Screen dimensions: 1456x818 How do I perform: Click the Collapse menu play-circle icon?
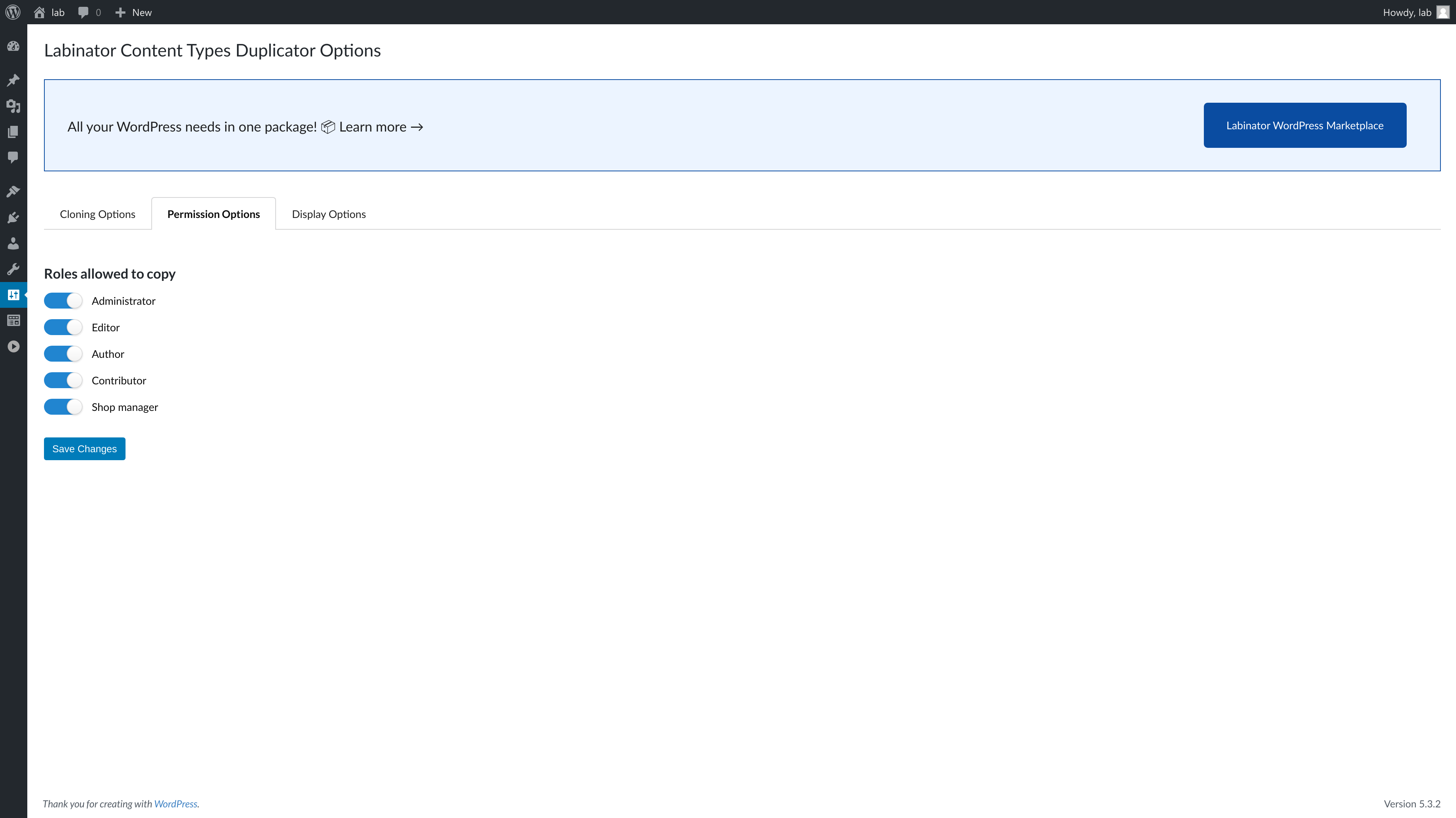coord(14,346)
